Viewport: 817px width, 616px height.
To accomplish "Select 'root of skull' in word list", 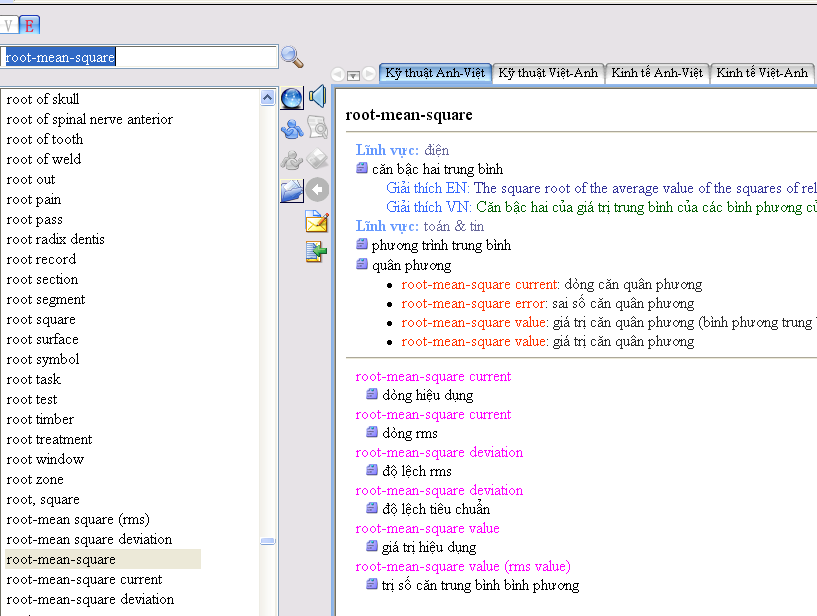I will click(43, 99).
